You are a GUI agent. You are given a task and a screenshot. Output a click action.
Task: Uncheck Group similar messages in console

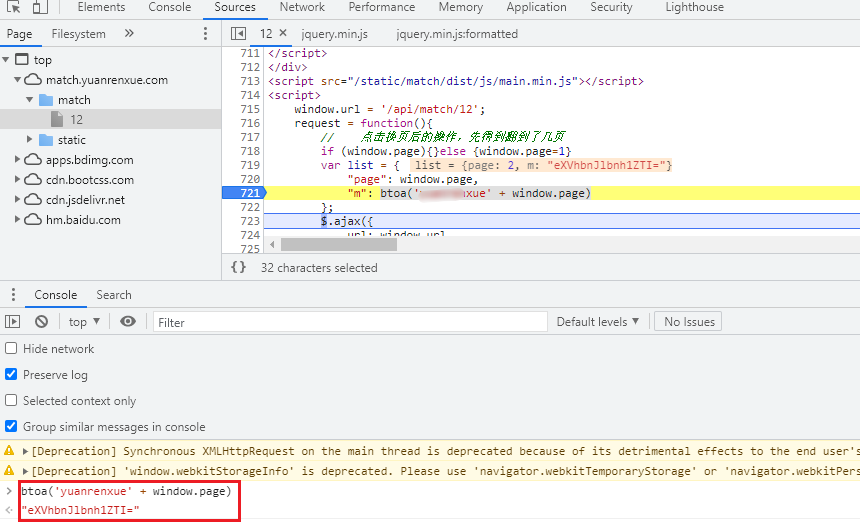11,426
